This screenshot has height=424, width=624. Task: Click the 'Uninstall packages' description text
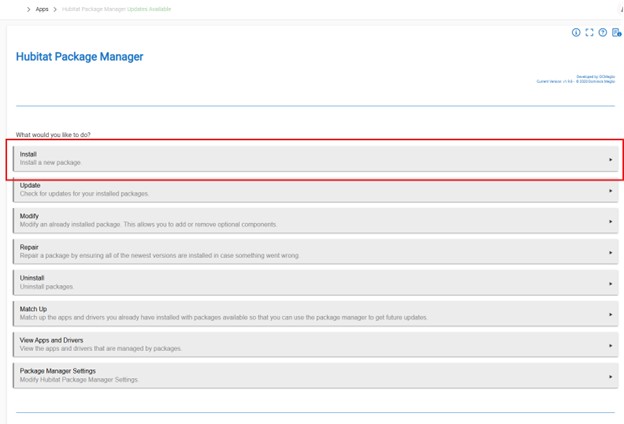[x=46, y=287]
